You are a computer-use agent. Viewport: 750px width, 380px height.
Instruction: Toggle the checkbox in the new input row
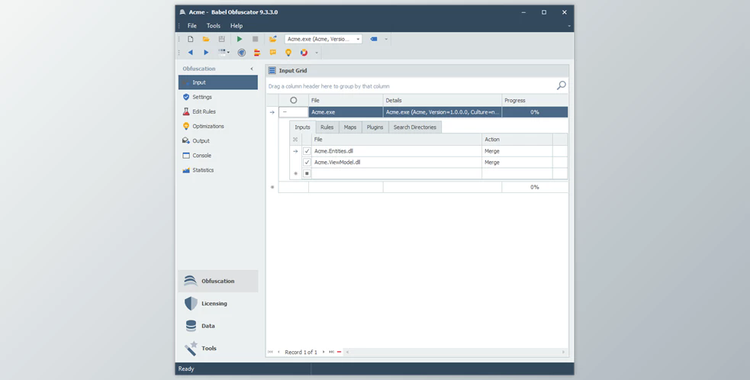pyautogui.click(x=307, y=174)
